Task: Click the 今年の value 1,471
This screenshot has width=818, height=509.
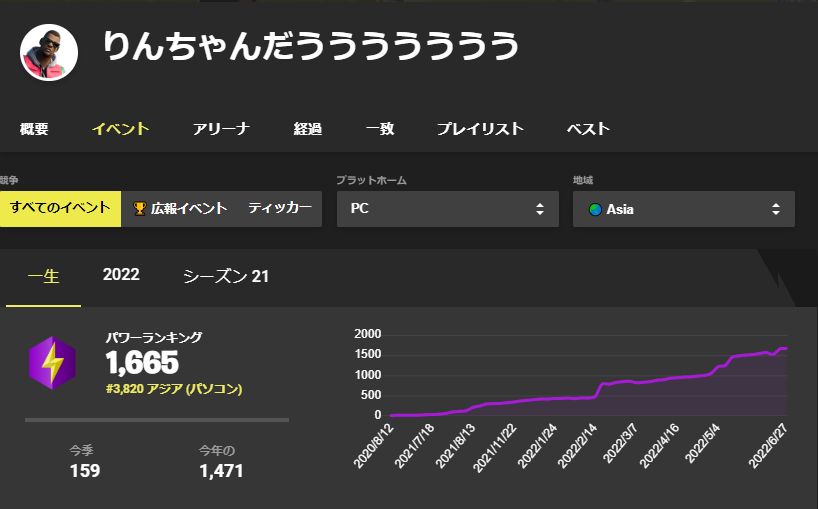Action: pos(221,471)
